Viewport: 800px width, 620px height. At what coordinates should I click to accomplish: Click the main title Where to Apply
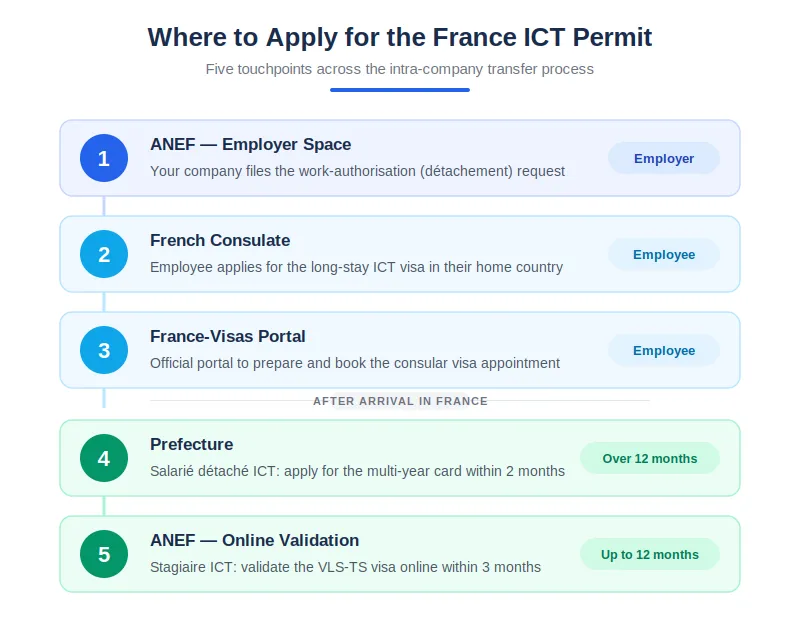(x=399, y=37)
